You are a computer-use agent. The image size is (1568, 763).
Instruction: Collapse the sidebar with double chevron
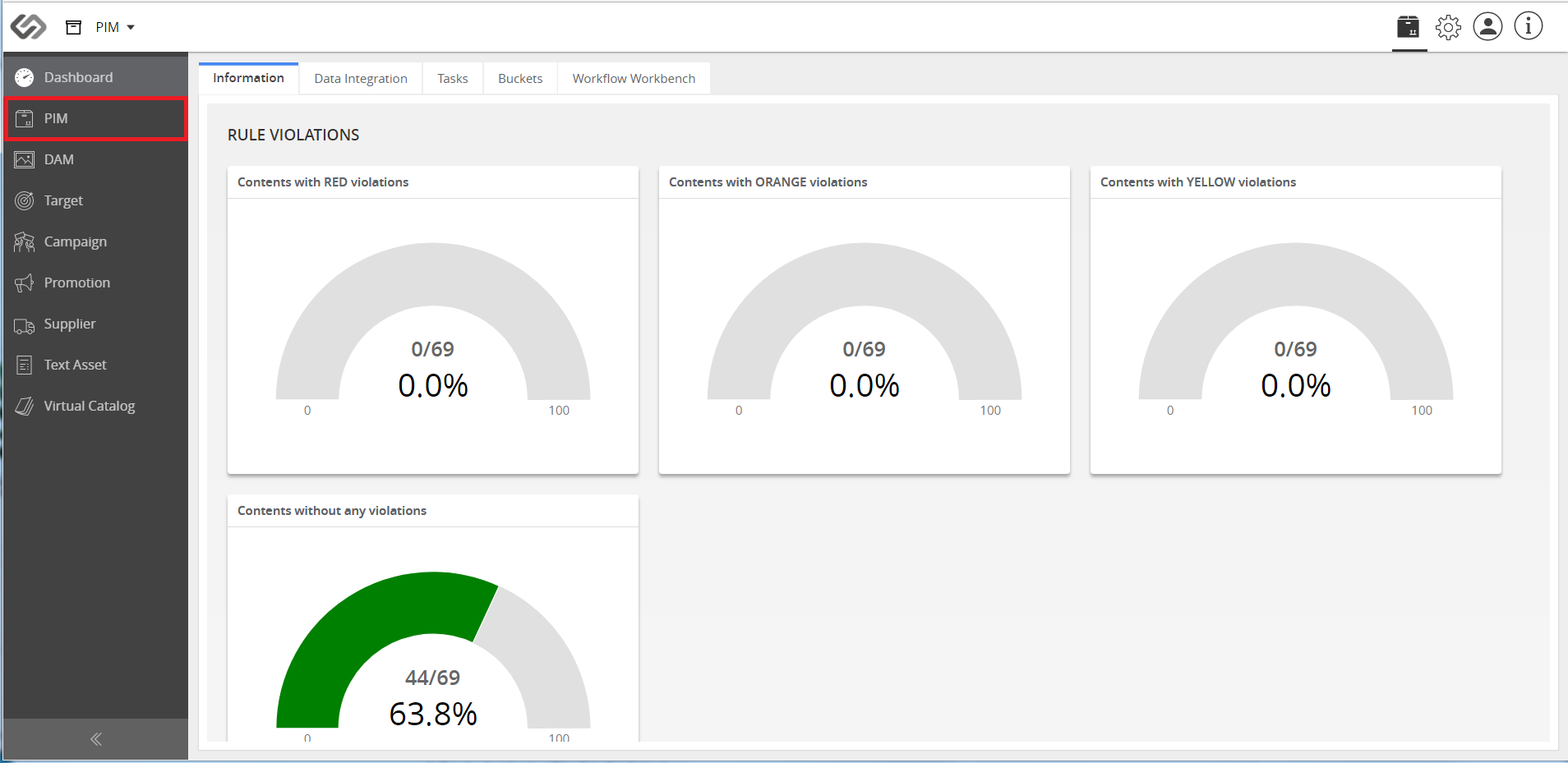(95, 739)
